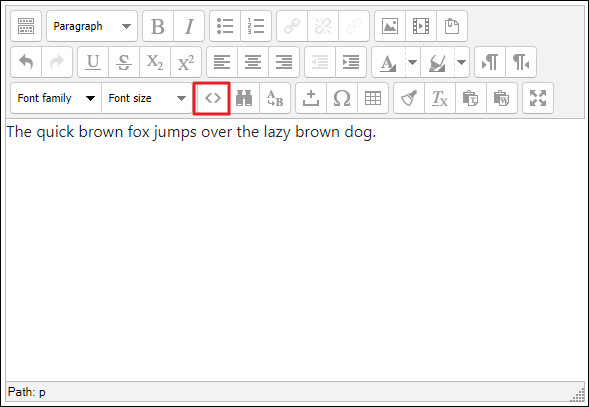Open the Font size dropdown
589x407 pixels.
click(147, 98)
